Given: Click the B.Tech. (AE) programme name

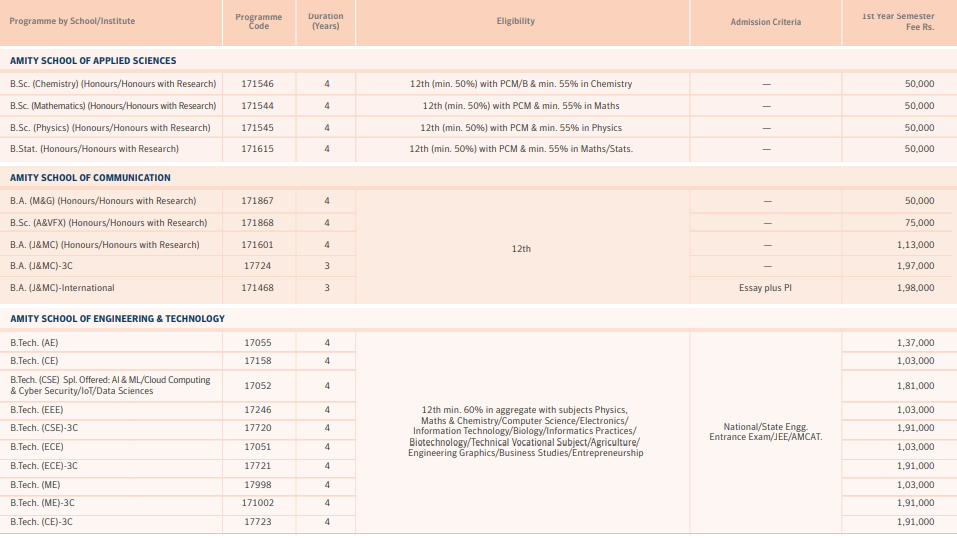Looking at the screenshot, I should [34, 343].
